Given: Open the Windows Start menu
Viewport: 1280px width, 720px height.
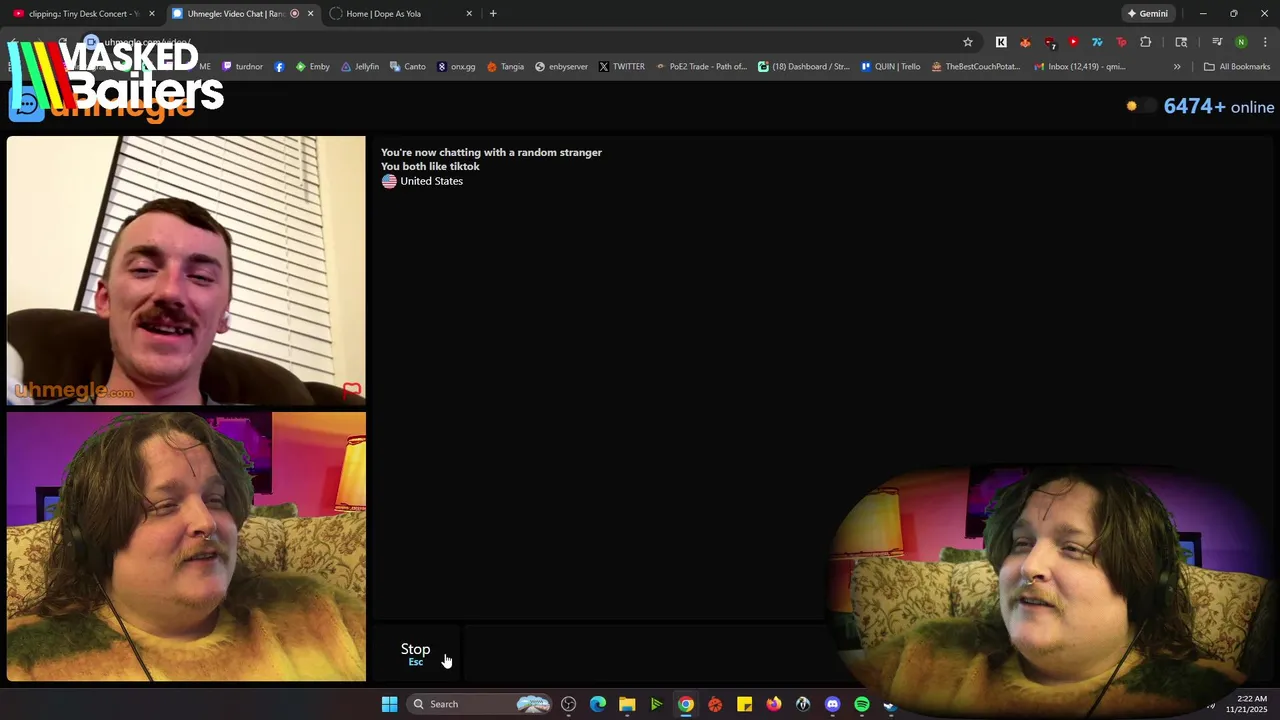Looking at the screenshot, I should 389,704.
